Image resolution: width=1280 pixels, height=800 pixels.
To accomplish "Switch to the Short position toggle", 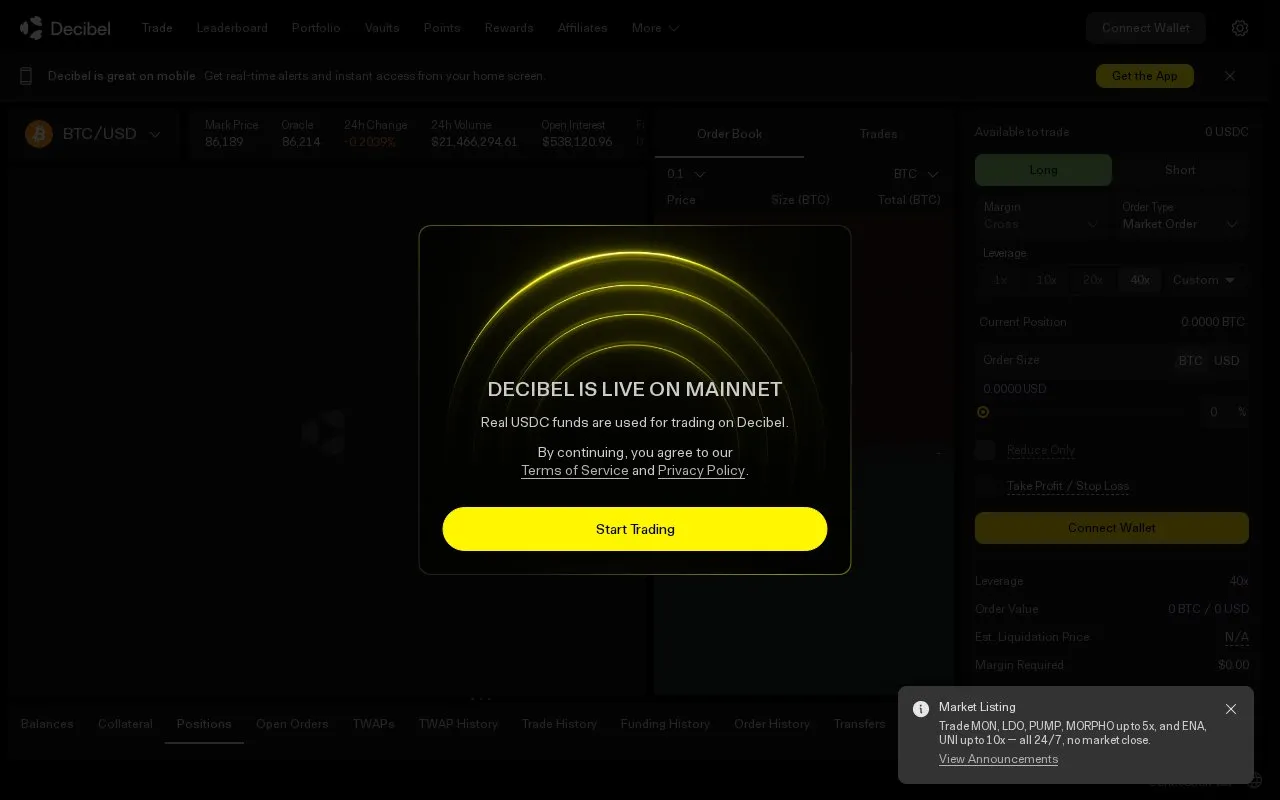I will pos(1180,170).
